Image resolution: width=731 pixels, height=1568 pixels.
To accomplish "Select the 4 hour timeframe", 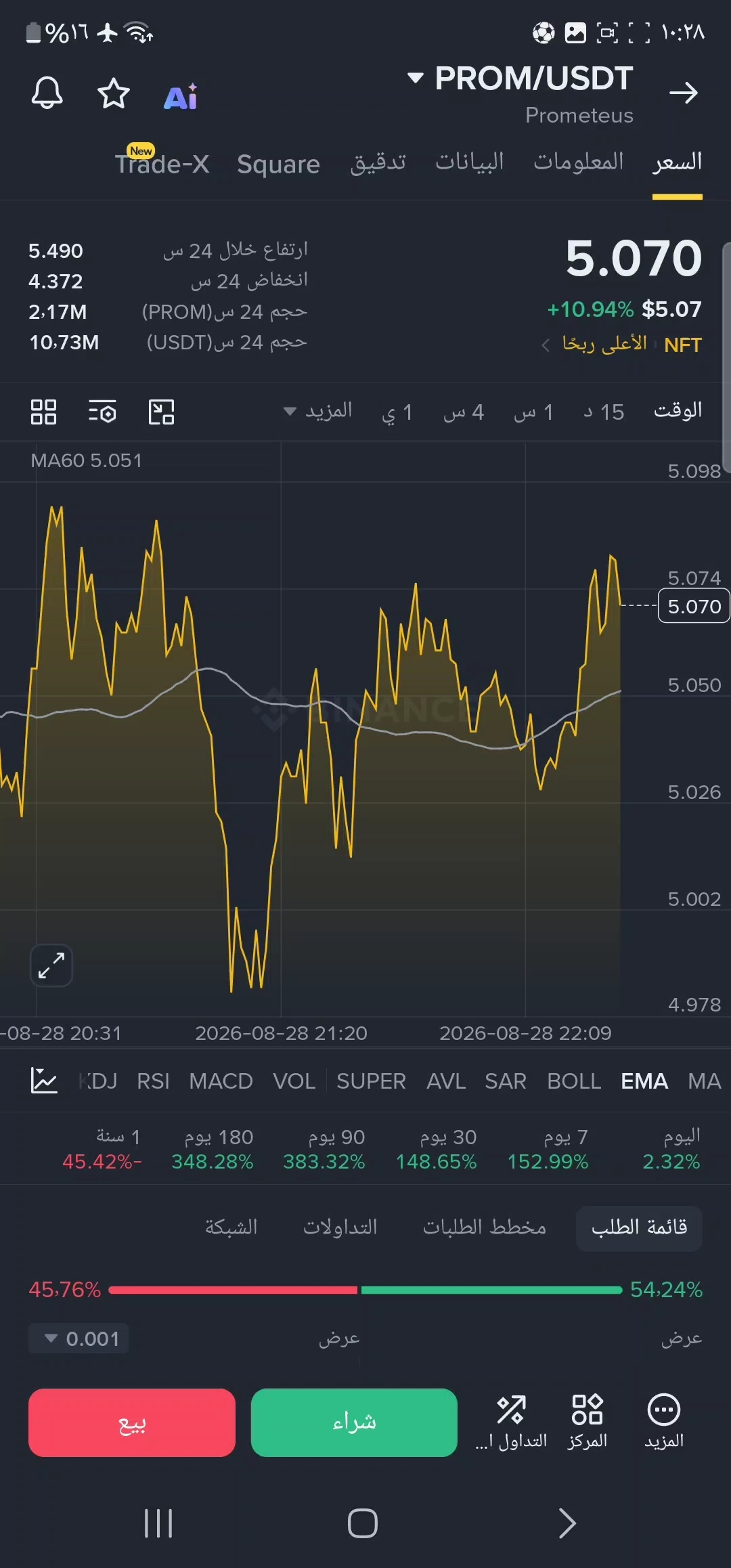I will [464, 412].
